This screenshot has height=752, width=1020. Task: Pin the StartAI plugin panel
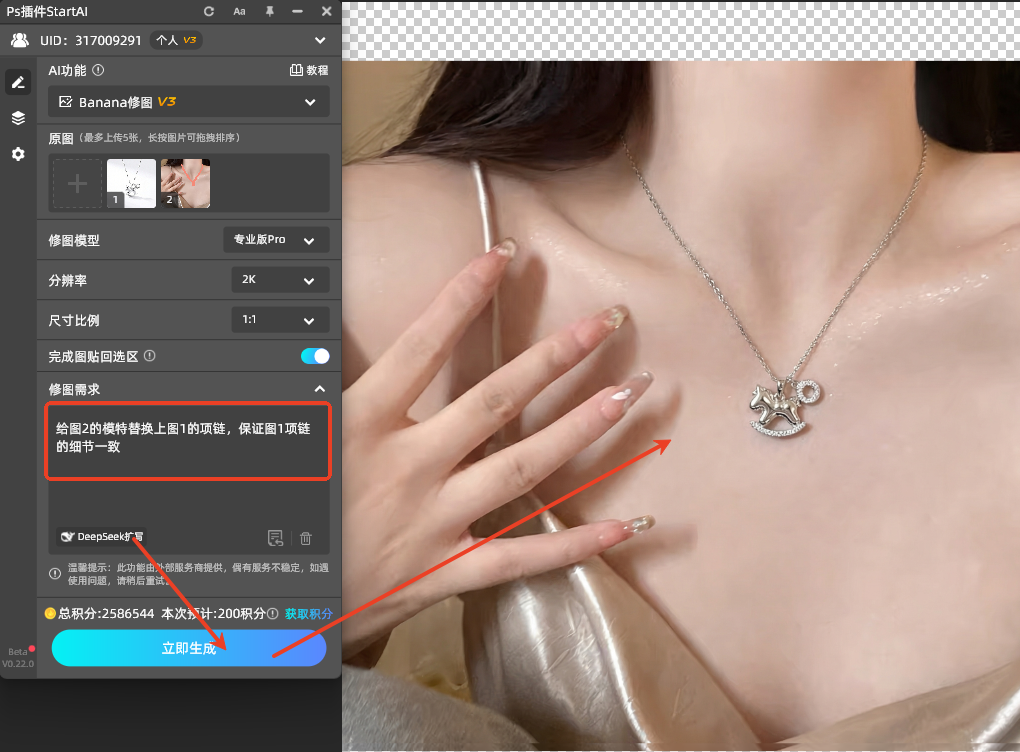(268, 11)
